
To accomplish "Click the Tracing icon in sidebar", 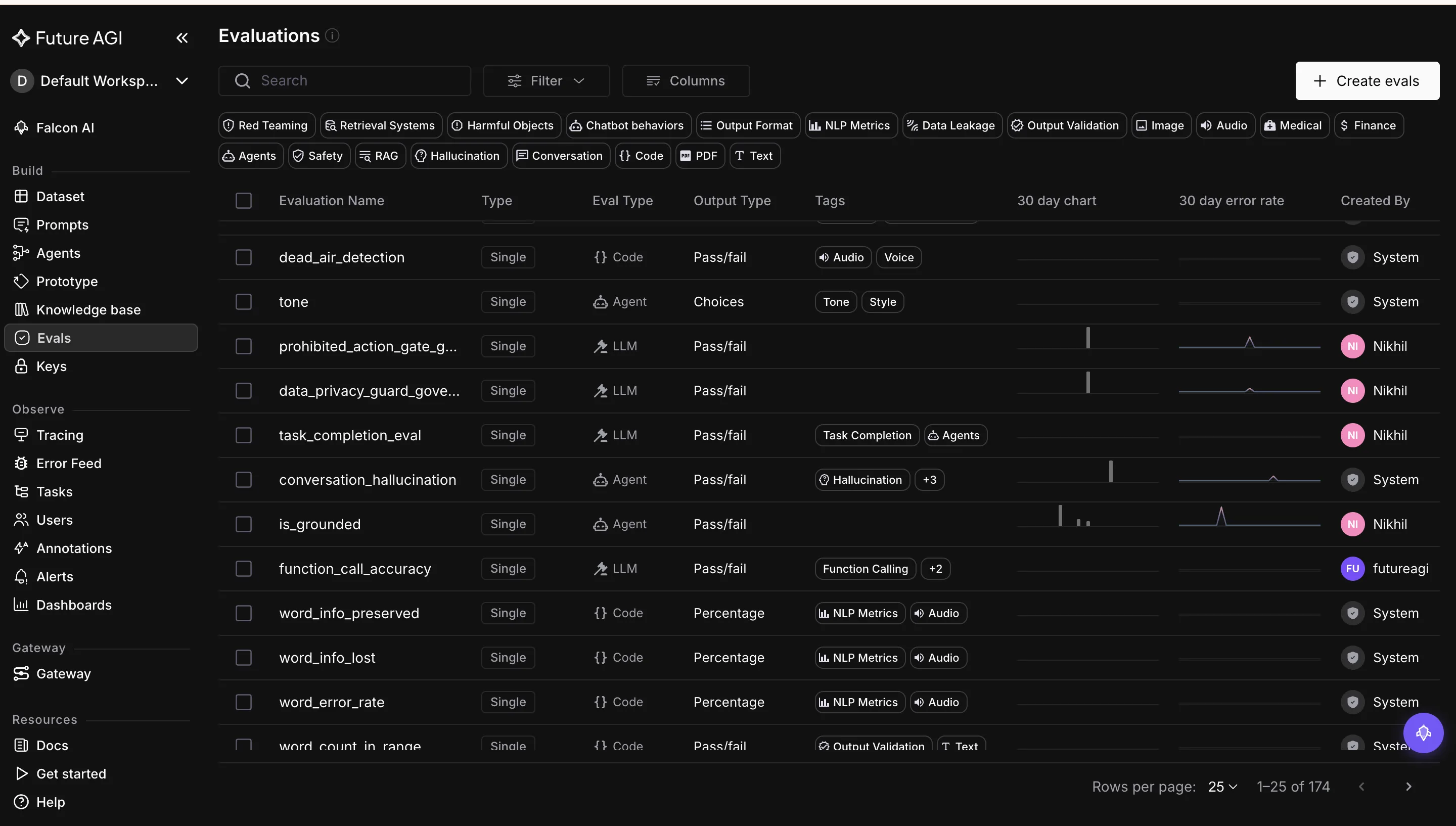I will (x=21, y=435).
